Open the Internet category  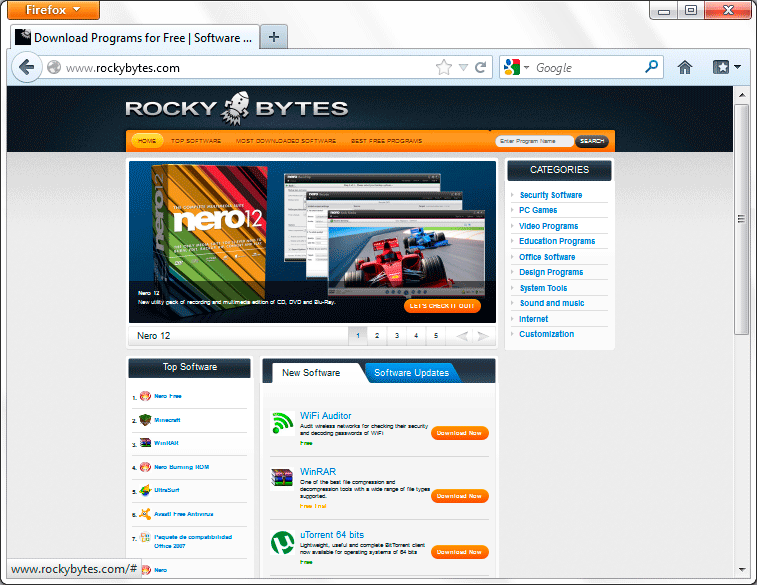[533, 319]
